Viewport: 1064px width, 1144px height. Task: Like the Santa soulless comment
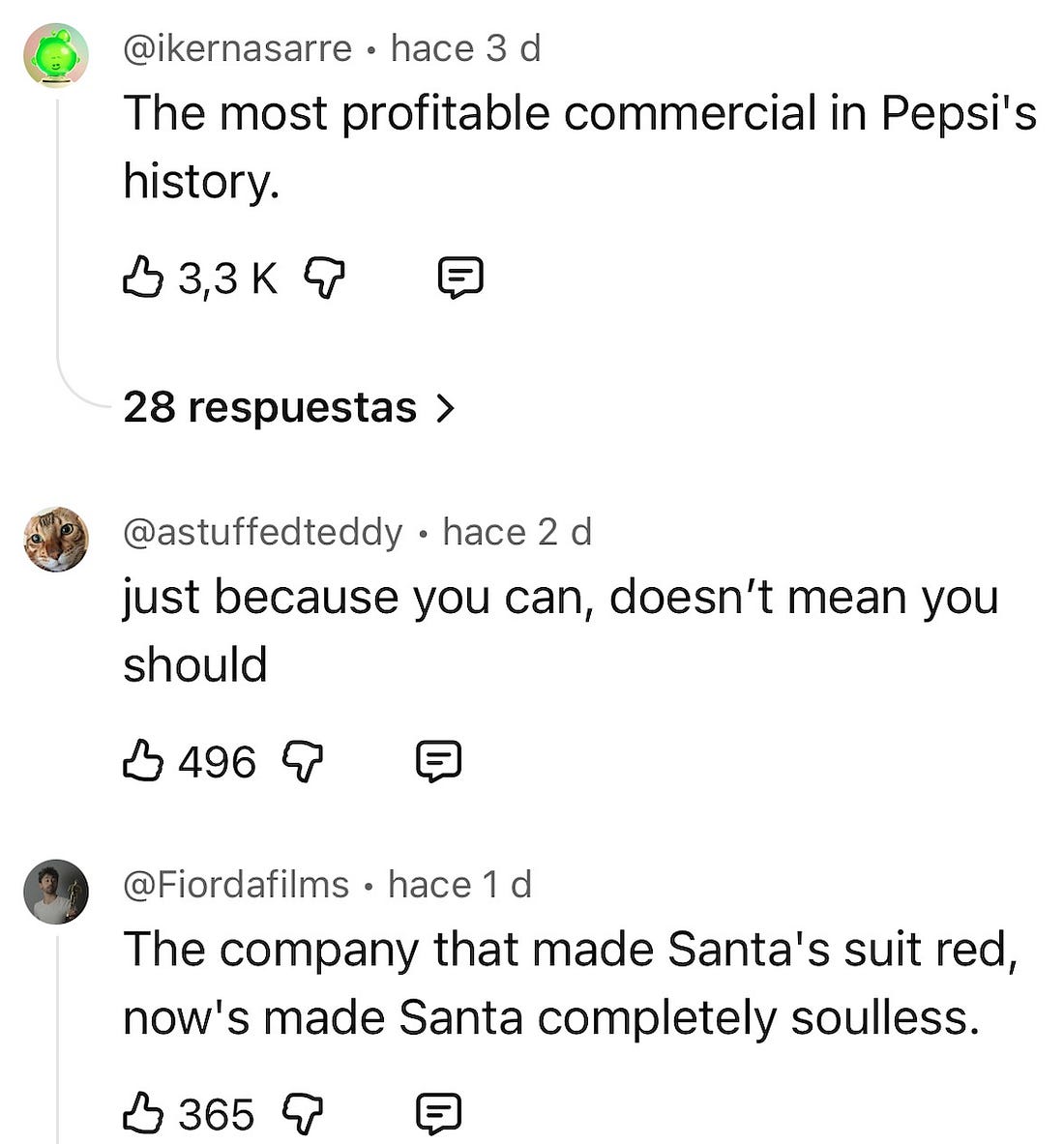coord(142,1113)
